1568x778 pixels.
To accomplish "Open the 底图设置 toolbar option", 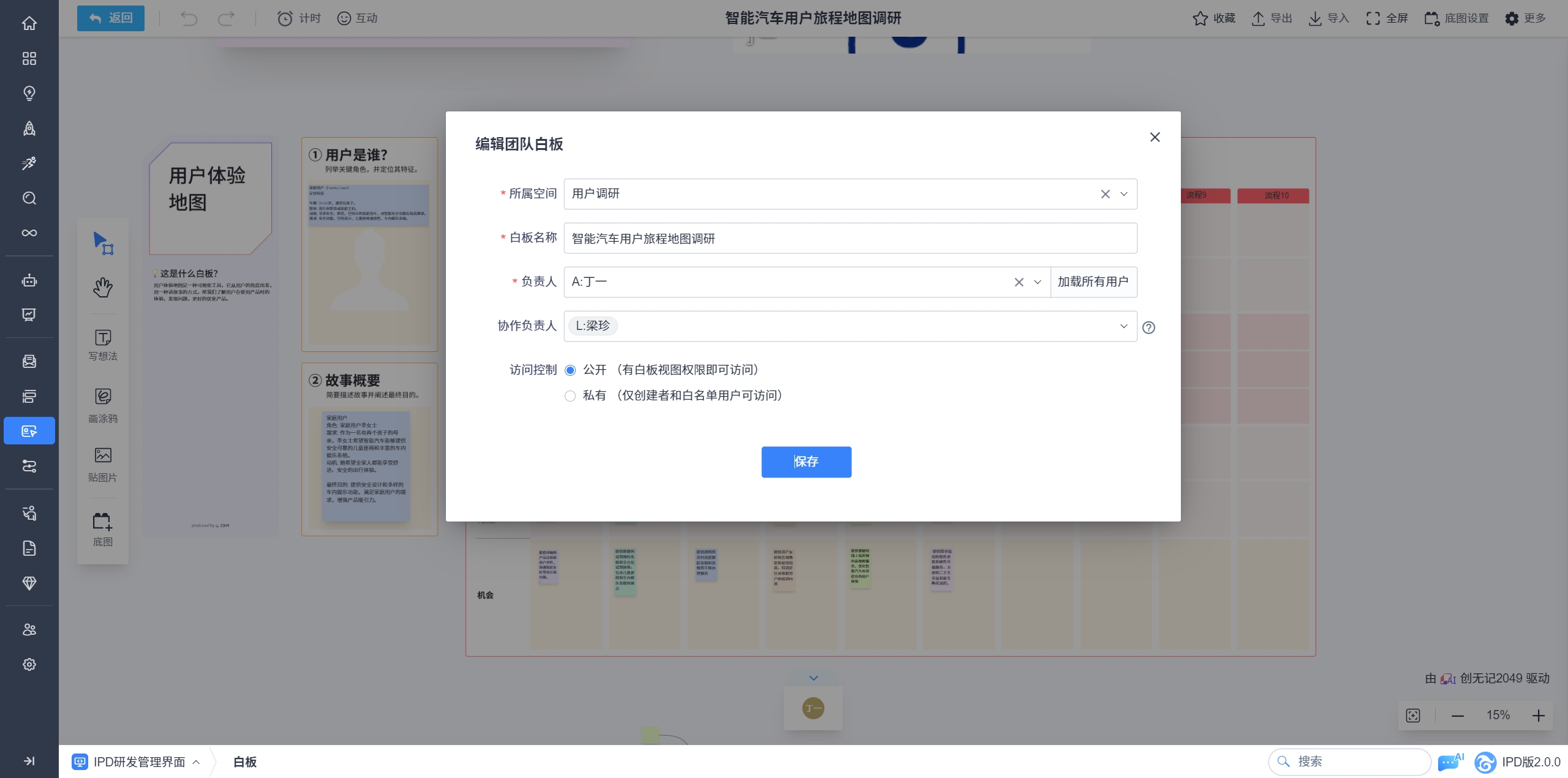I will [1457, 18].
